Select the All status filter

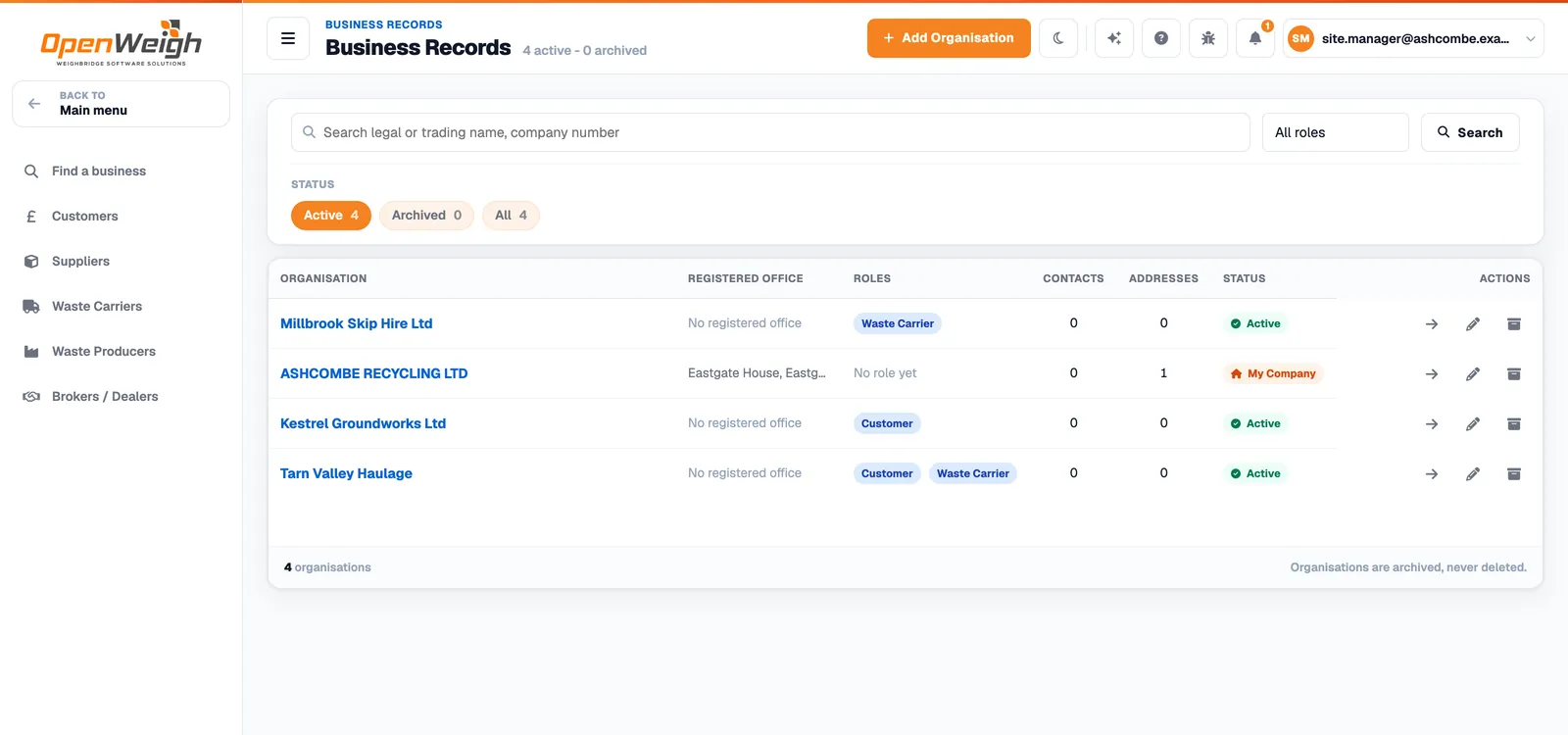[511, 216]
